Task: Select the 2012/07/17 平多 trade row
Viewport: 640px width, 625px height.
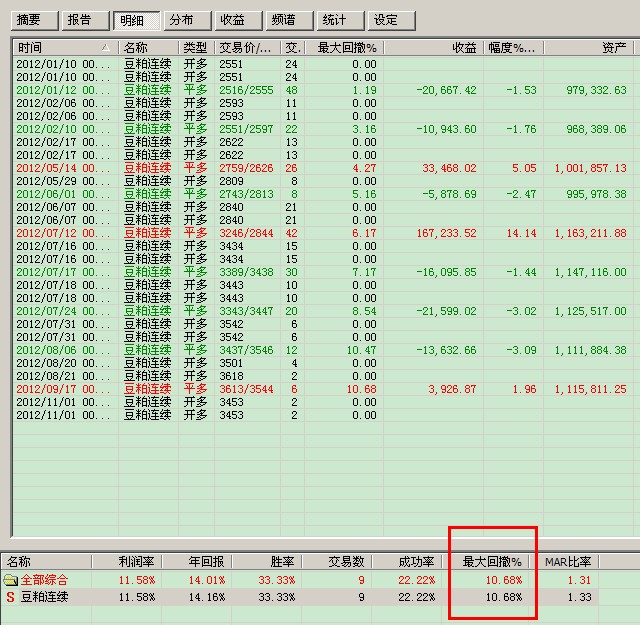Action: pos(321,272)
